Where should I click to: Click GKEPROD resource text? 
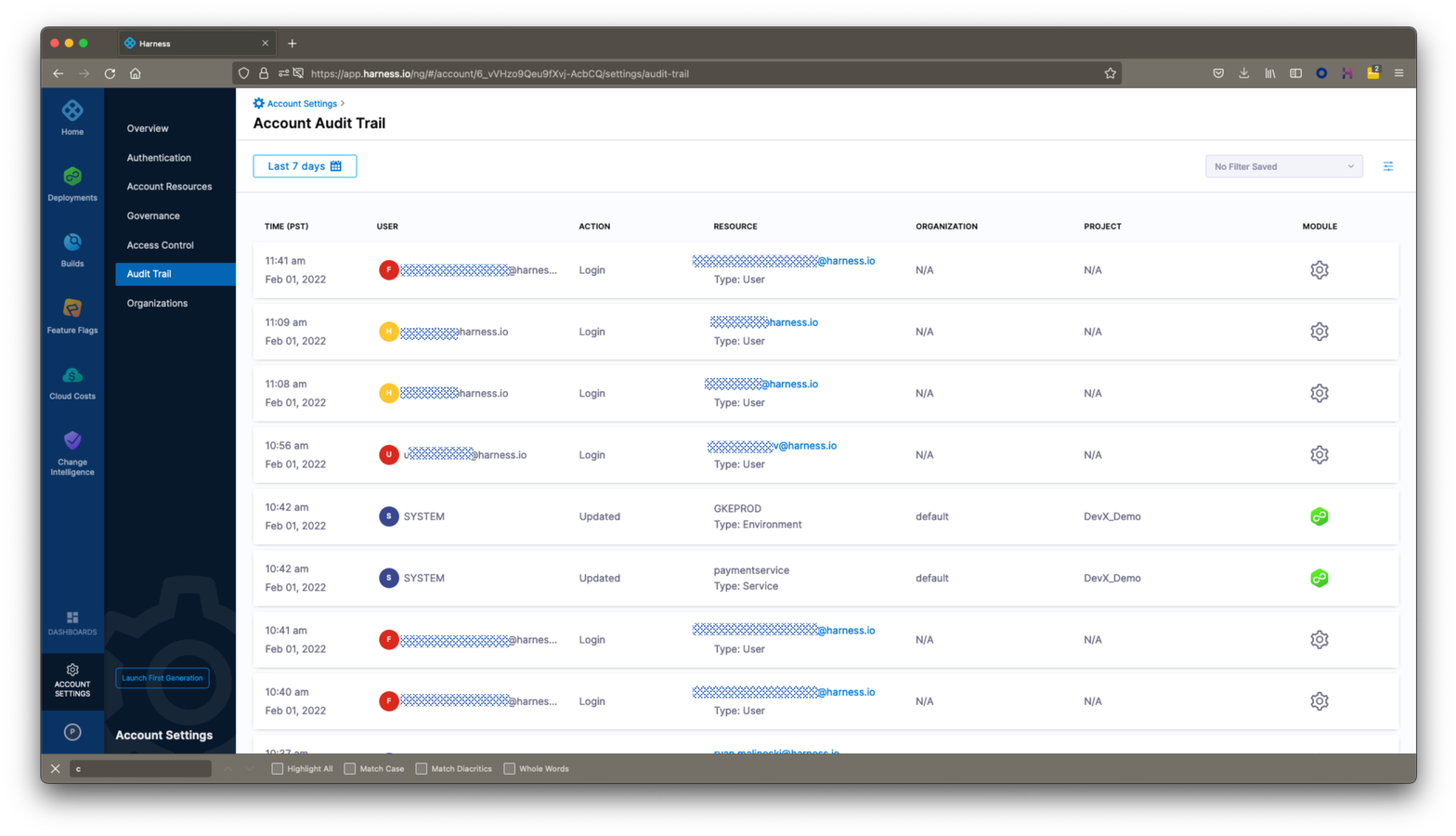pyautogui.click(x=737, y=509)
